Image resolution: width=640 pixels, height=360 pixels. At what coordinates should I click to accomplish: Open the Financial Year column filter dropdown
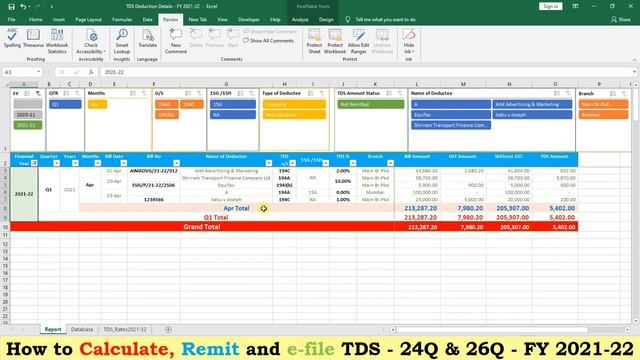(x=34, y=163)
